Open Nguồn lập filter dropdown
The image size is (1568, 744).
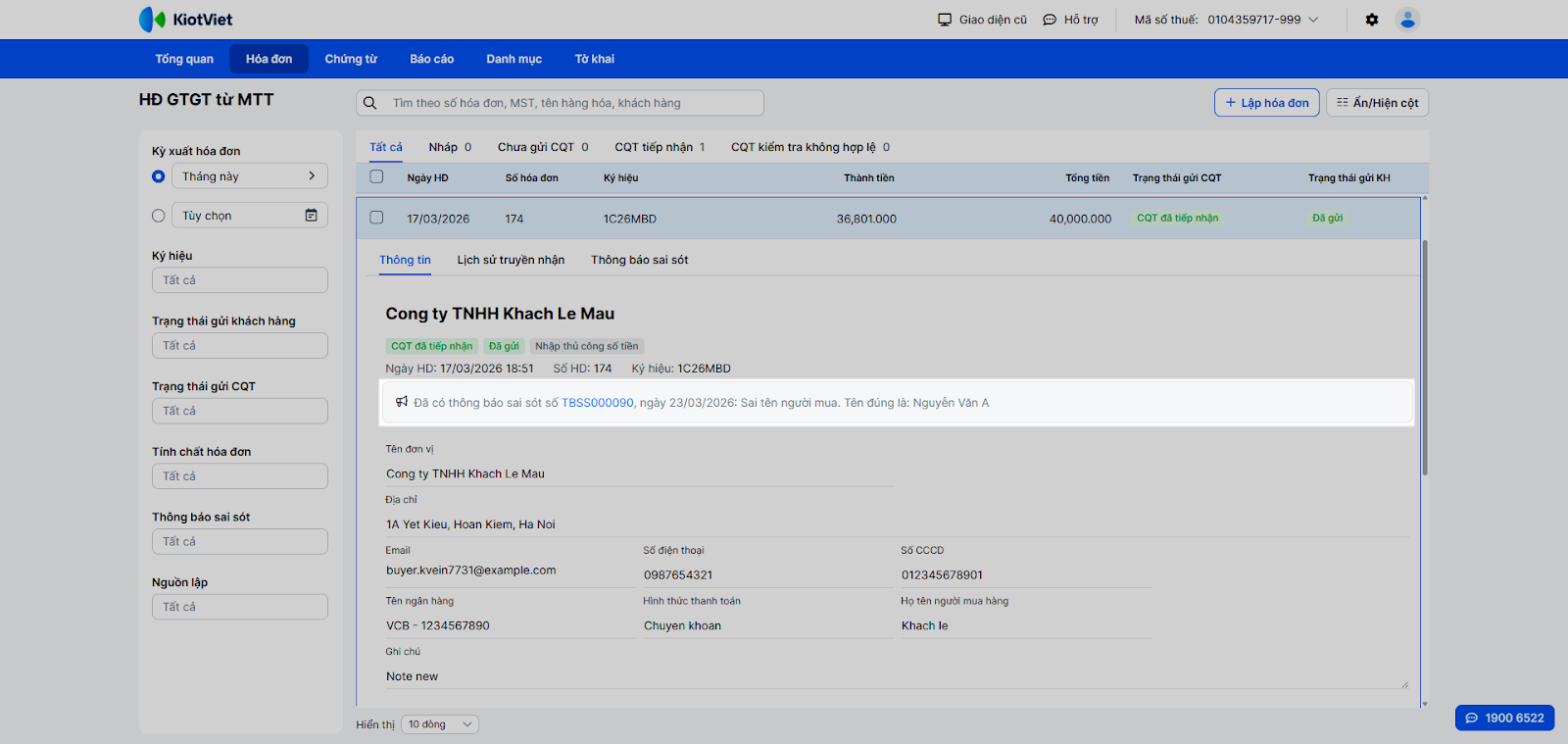coord(240,607)
